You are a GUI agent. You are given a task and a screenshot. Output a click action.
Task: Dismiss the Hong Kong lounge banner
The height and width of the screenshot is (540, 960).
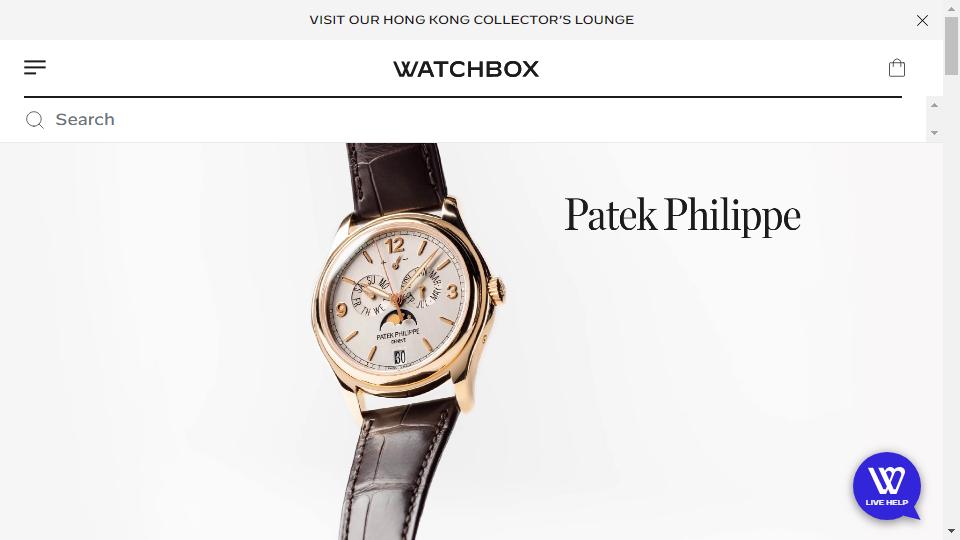pos(922,20)
